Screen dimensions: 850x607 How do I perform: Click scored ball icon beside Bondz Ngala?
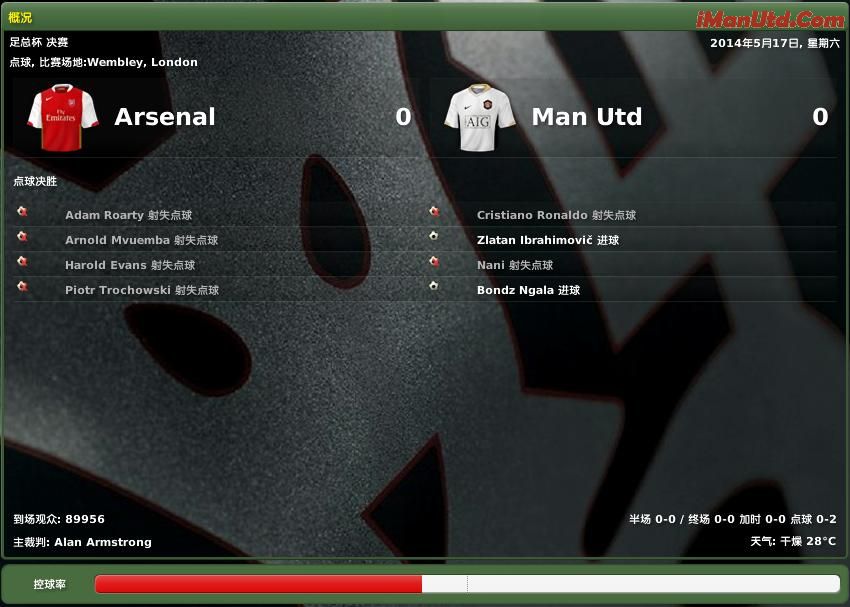click(434, 286)
